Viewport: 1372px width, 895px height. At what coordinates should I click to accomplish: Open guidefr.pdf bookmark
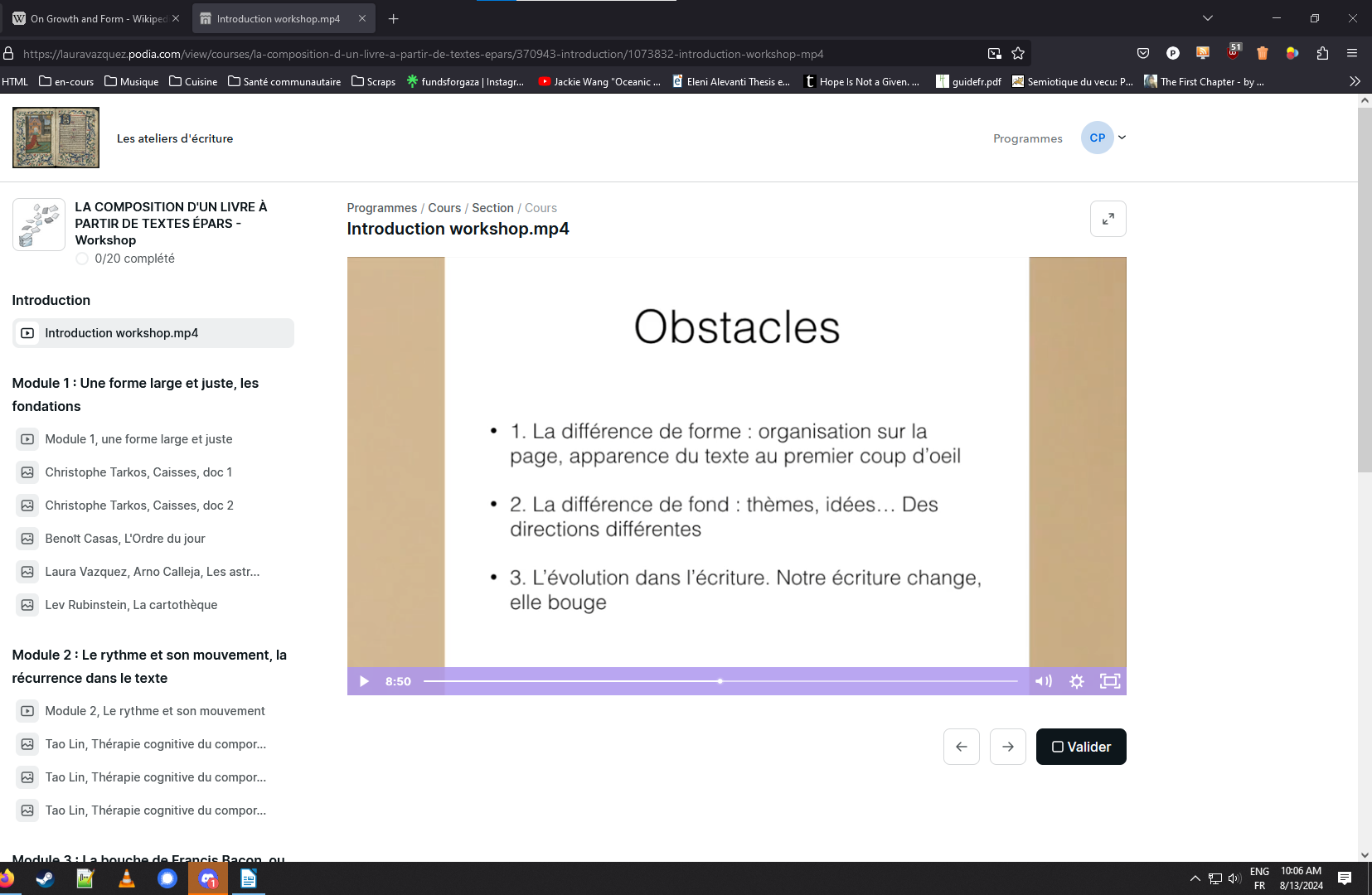click(x=968, y=81)
